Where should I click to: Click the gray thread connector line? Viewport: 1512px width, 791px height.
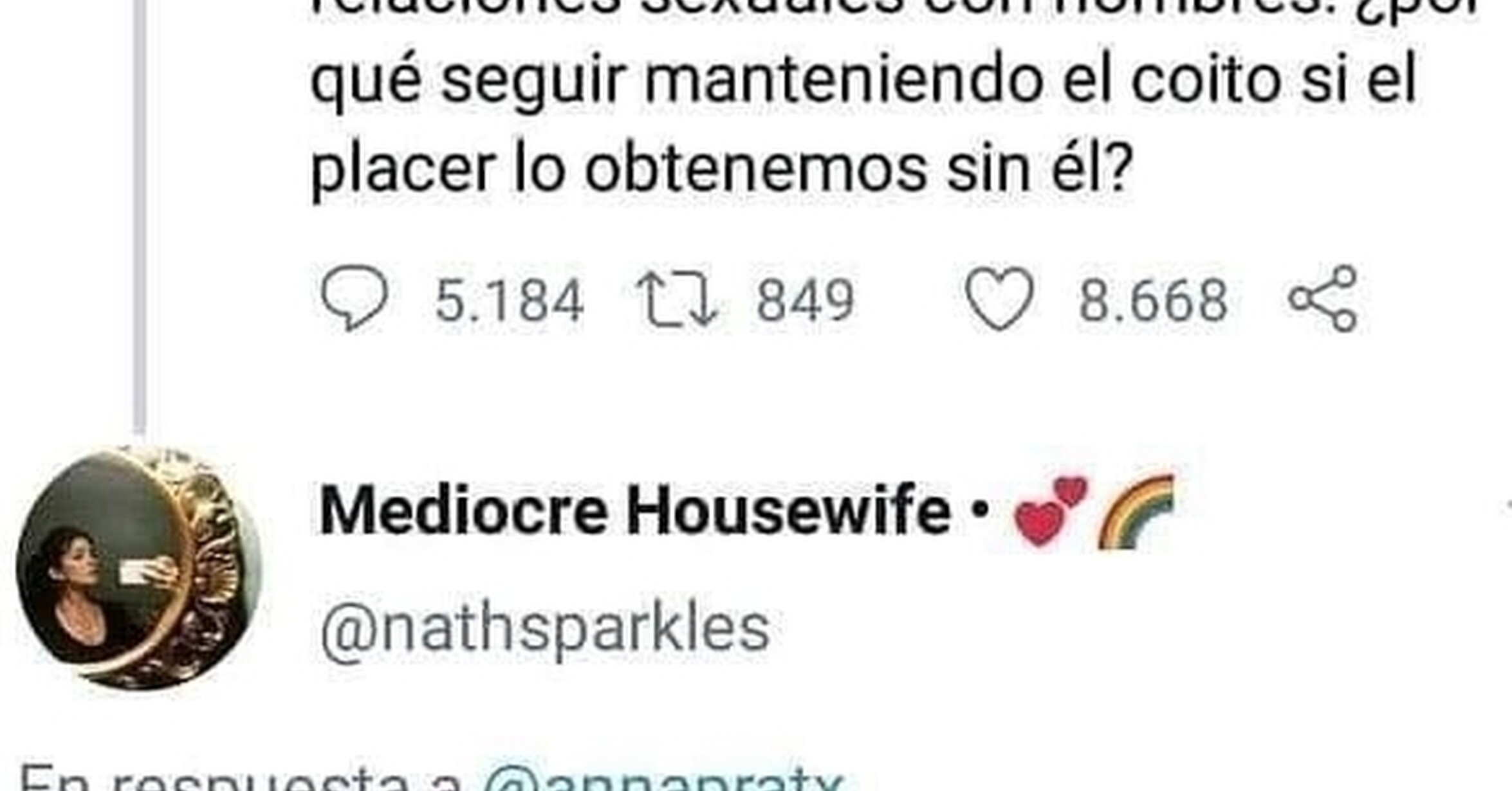[140, 215]
